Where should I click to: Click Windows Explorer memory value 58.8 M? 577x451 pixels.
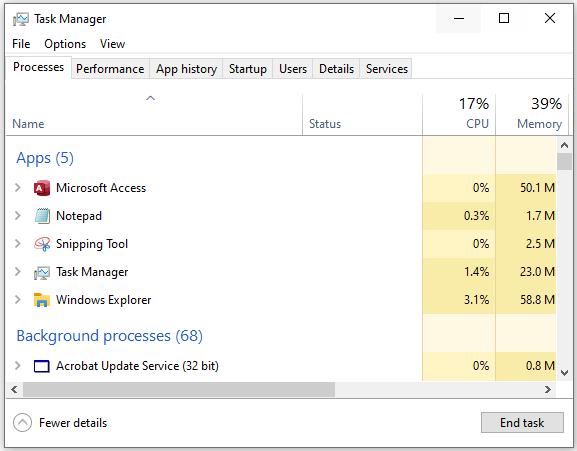coord(537,300)
